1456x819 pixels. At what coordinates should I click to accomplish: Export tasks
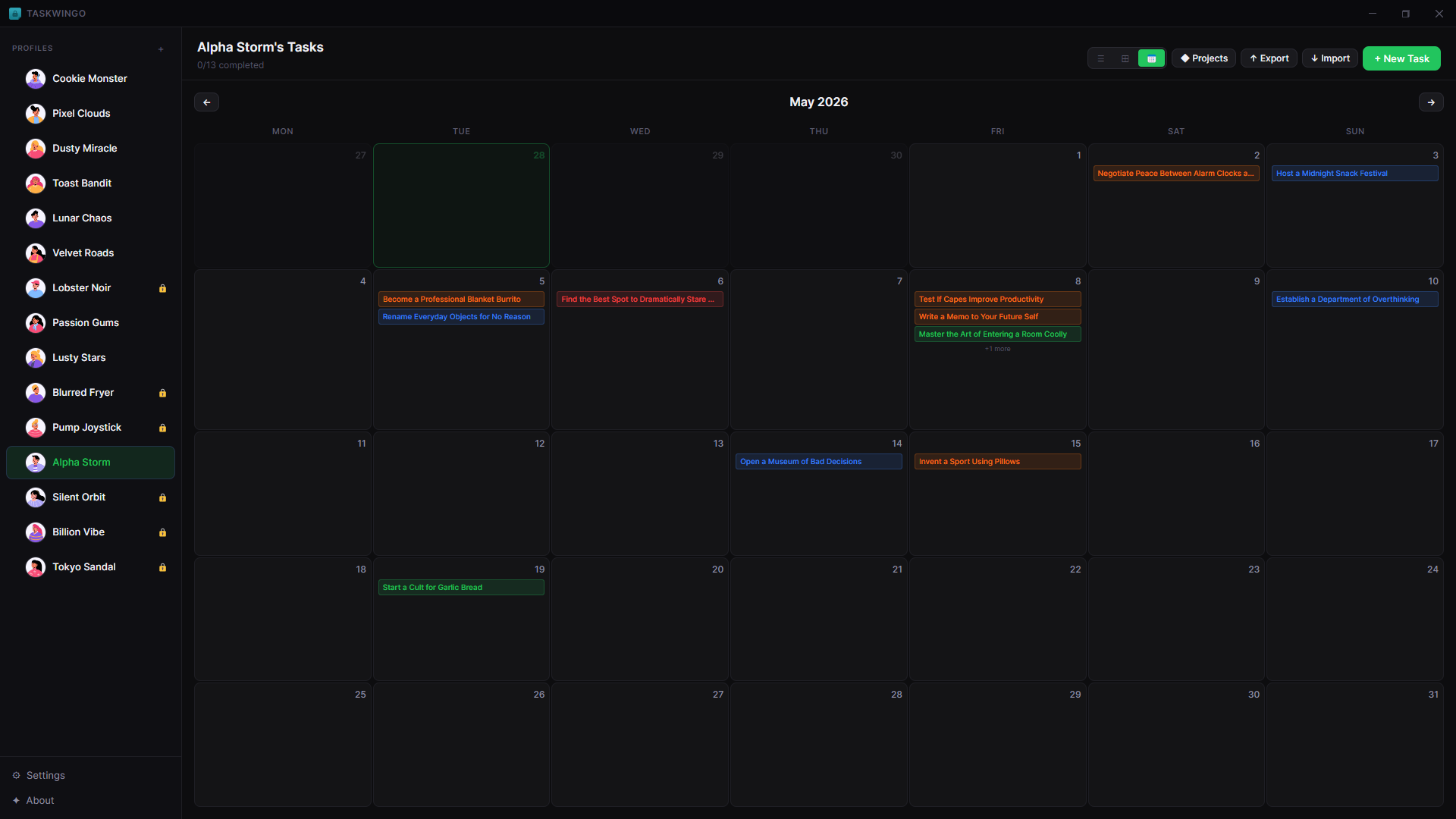click(1269, 58)
